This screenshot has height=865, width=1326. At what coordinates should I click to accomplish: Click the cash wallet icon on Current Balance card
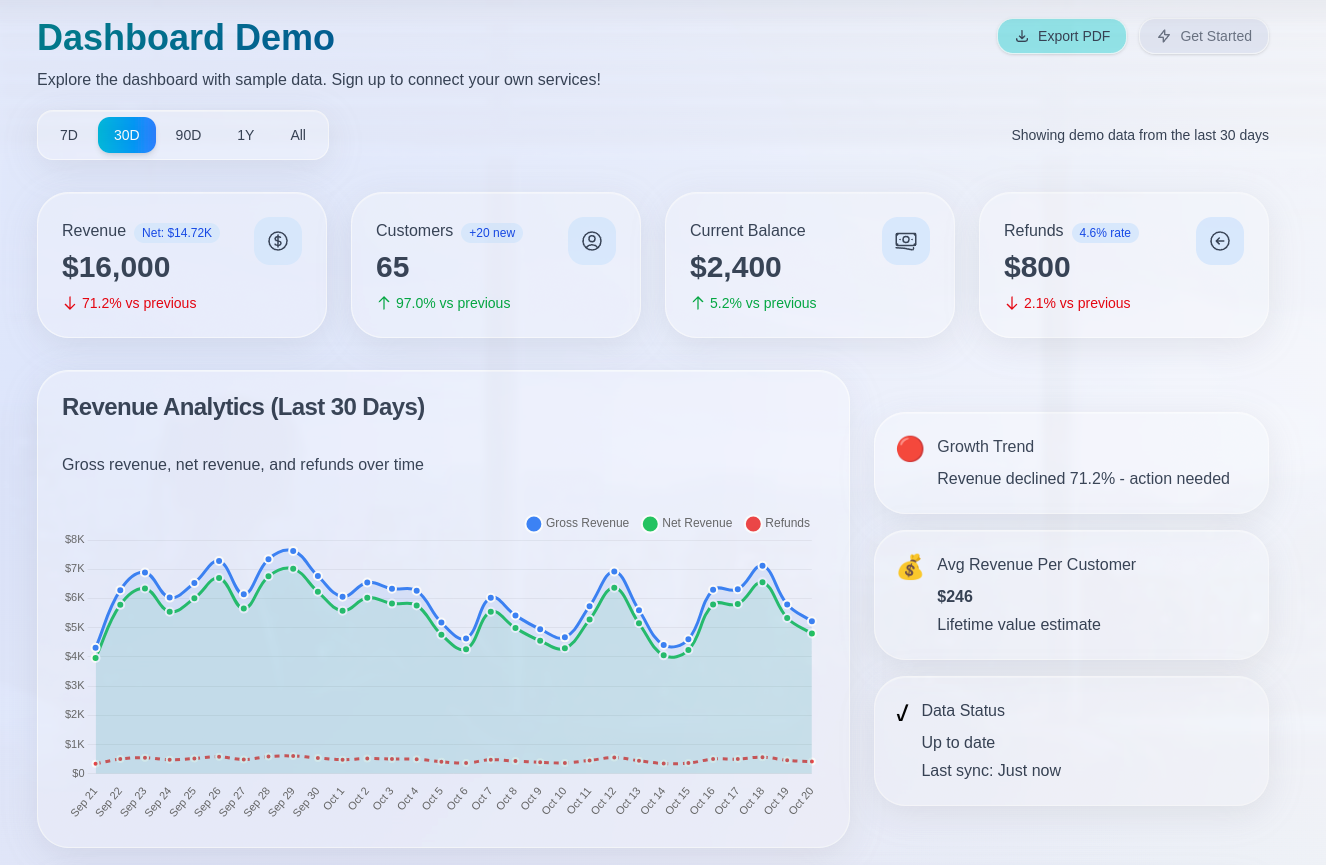pos(906,240)
